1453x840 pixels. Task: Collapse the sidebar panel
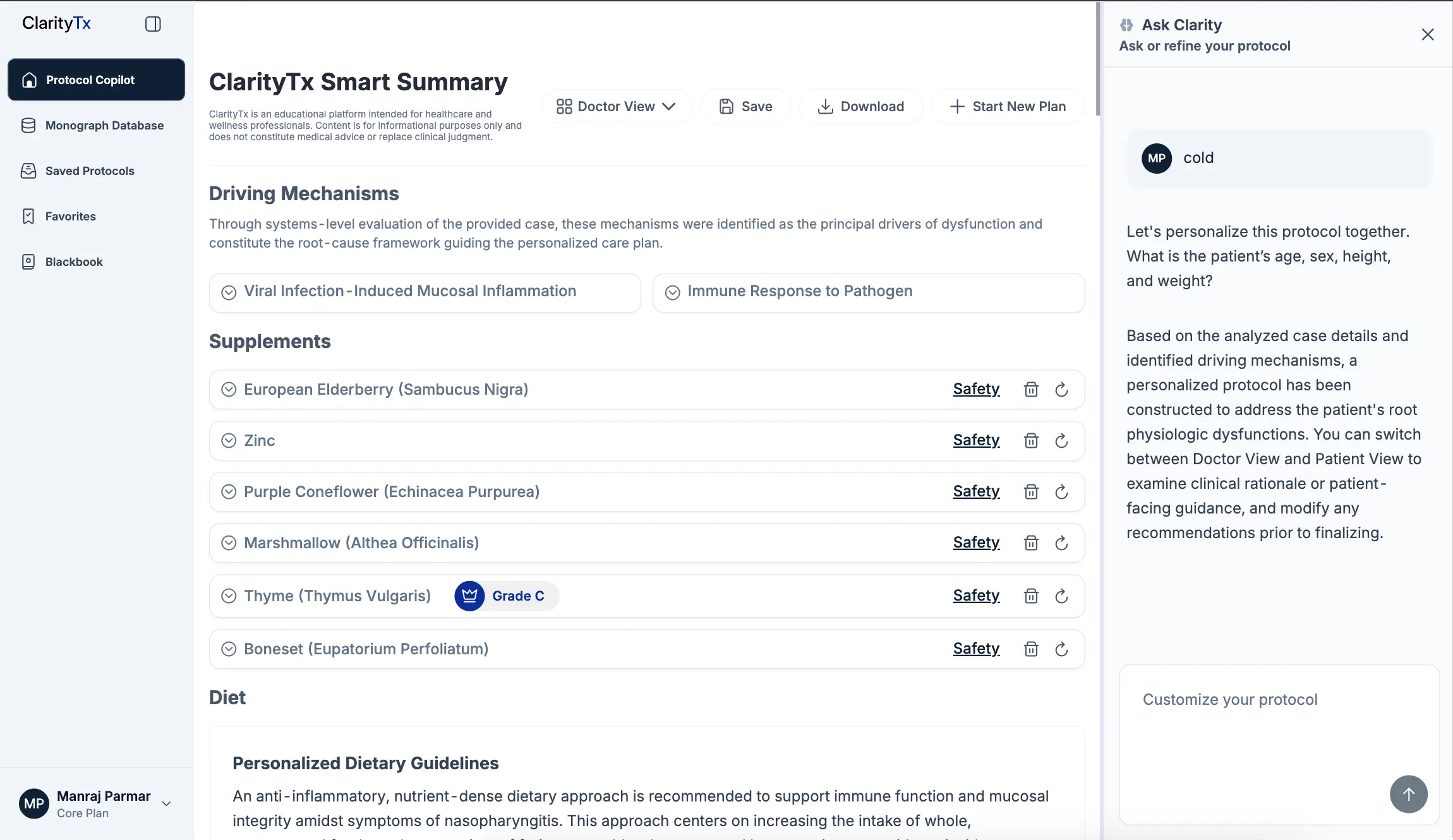153,24
